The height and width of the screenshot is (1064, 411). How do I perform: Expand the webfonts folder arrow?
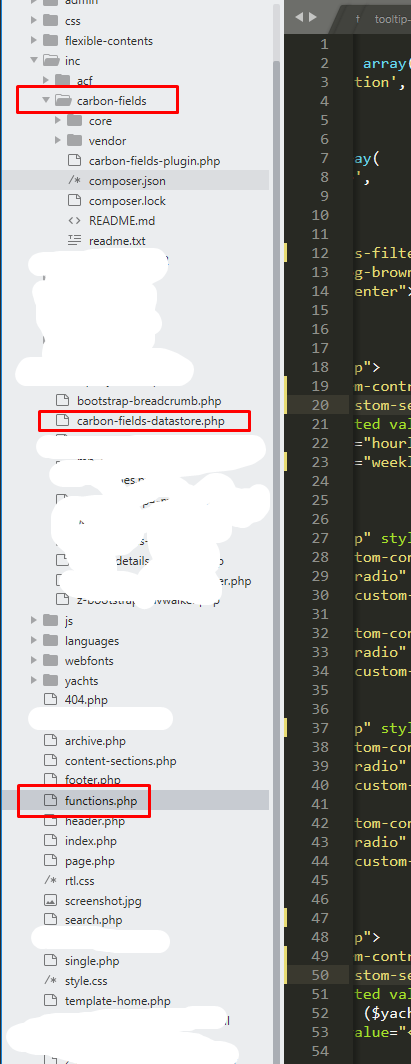click(x=34, y=660)
